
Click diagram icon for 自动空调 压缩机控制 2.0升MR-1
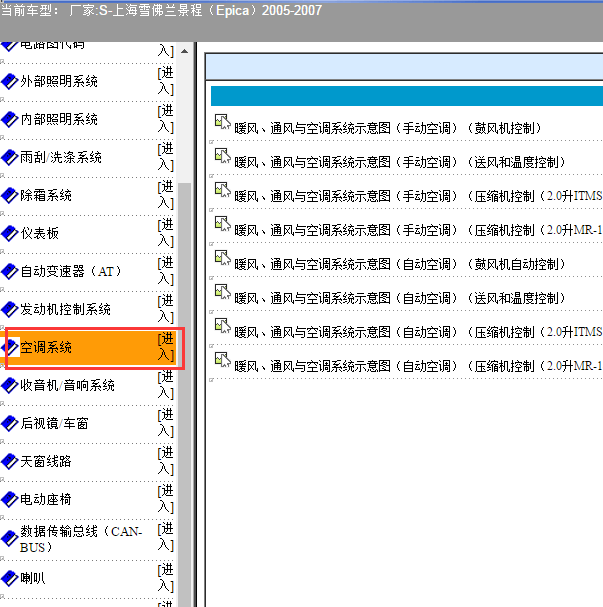(x=223, y=360)
